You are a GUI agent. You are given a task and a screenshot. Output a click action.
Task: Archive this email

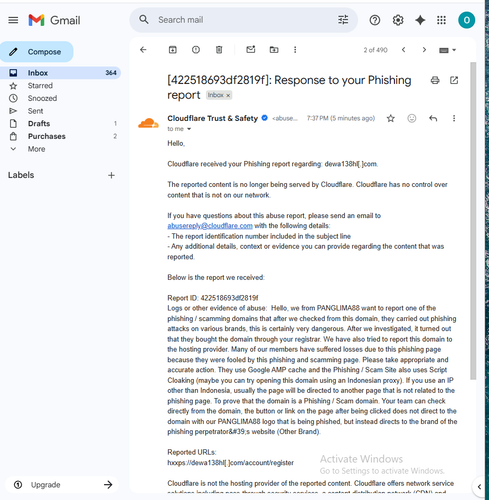tap(173, 50)
